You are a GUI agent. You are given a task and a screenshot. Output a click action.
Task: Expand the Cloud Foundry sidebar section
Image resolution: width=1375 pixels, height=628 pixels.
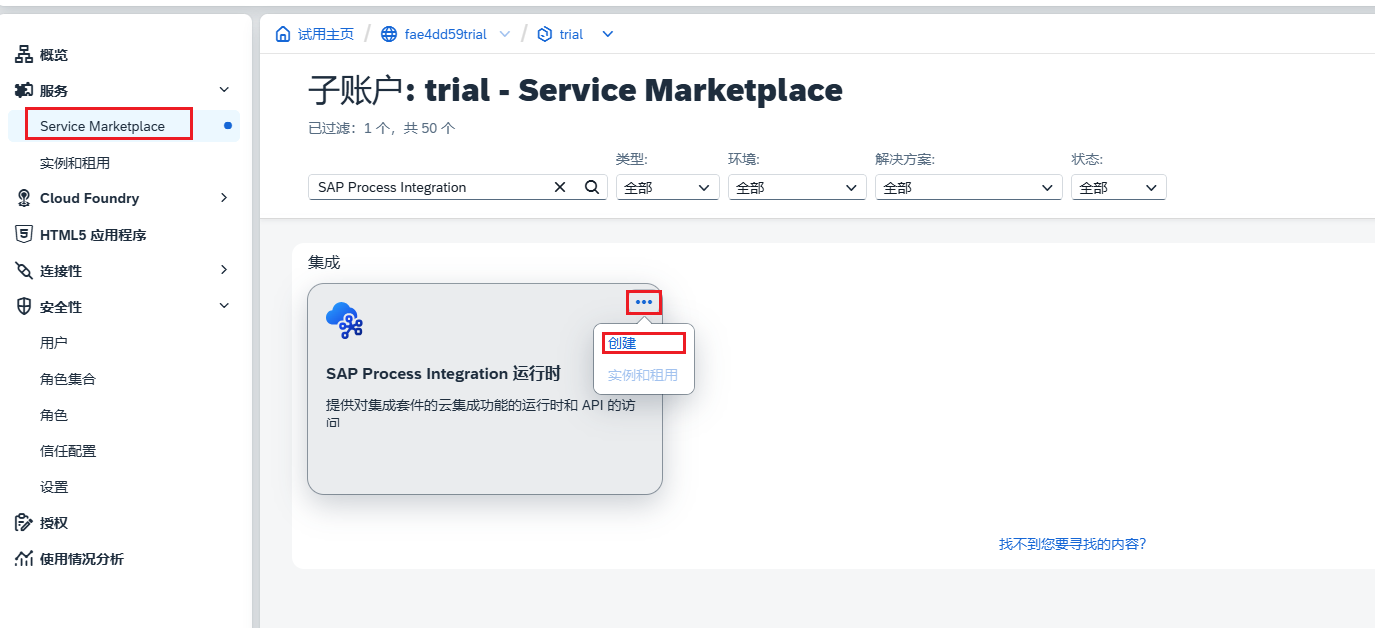click(x=224, y=198)
